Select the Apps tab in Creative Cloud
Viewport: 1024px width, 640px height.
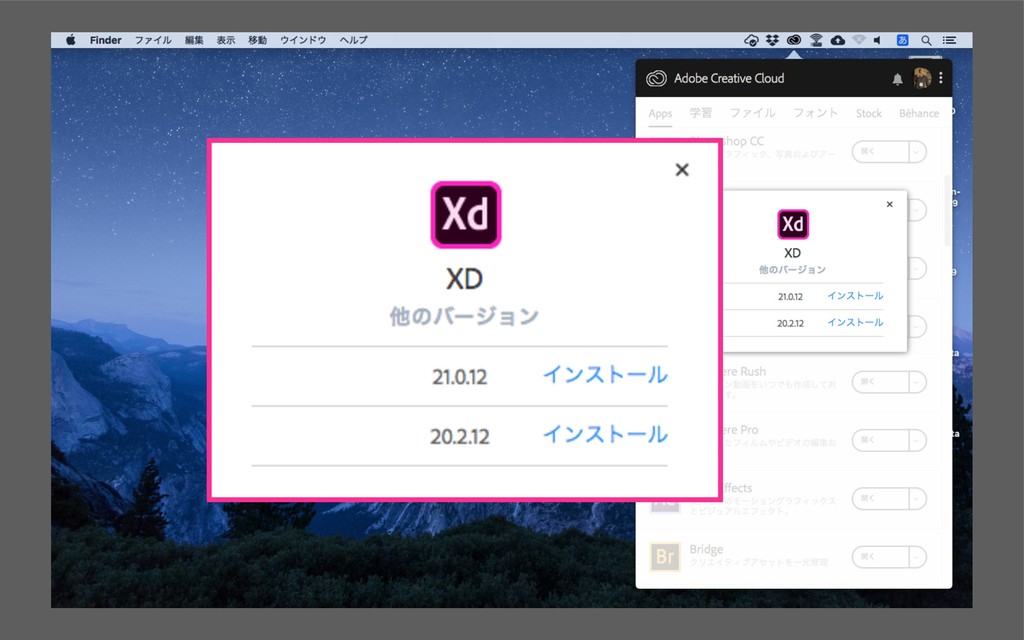(x=660, y=114)
